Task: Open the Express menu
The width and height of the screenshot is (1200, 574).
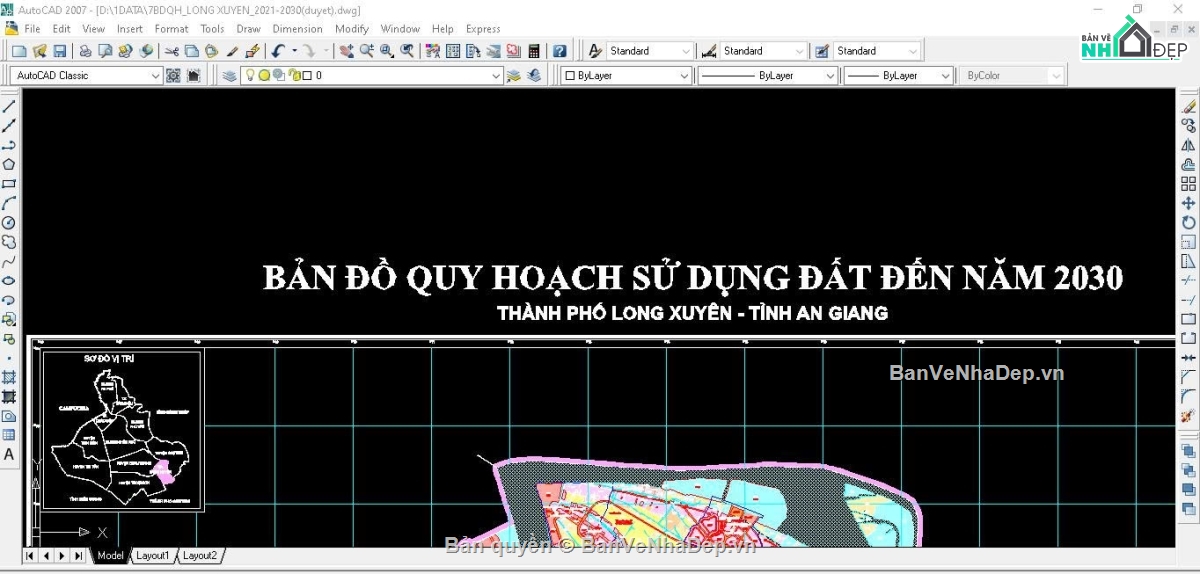Action: coord(483,29)
